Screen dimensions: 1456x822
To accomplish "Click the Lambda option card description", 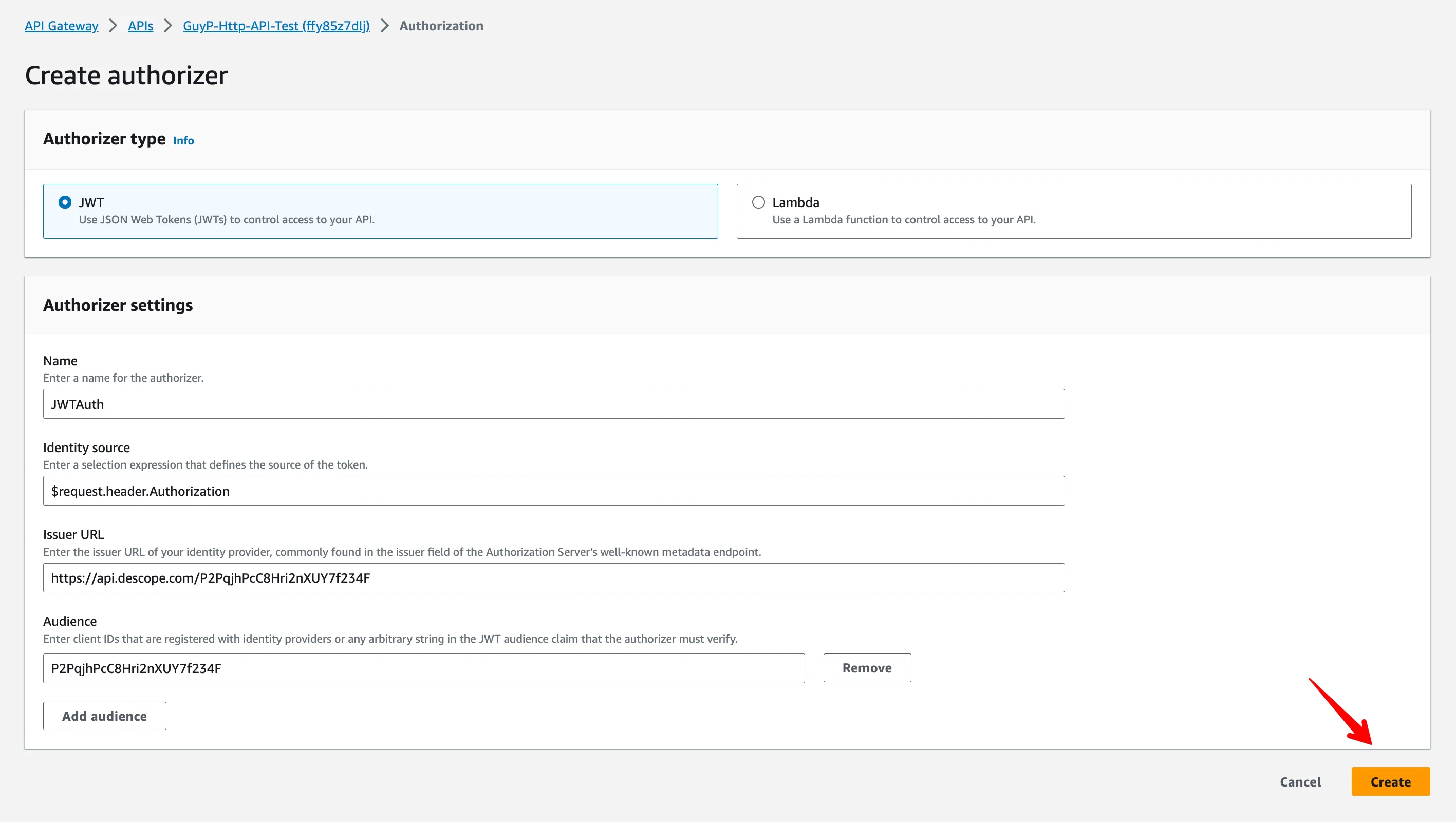I will click(904, 220).
